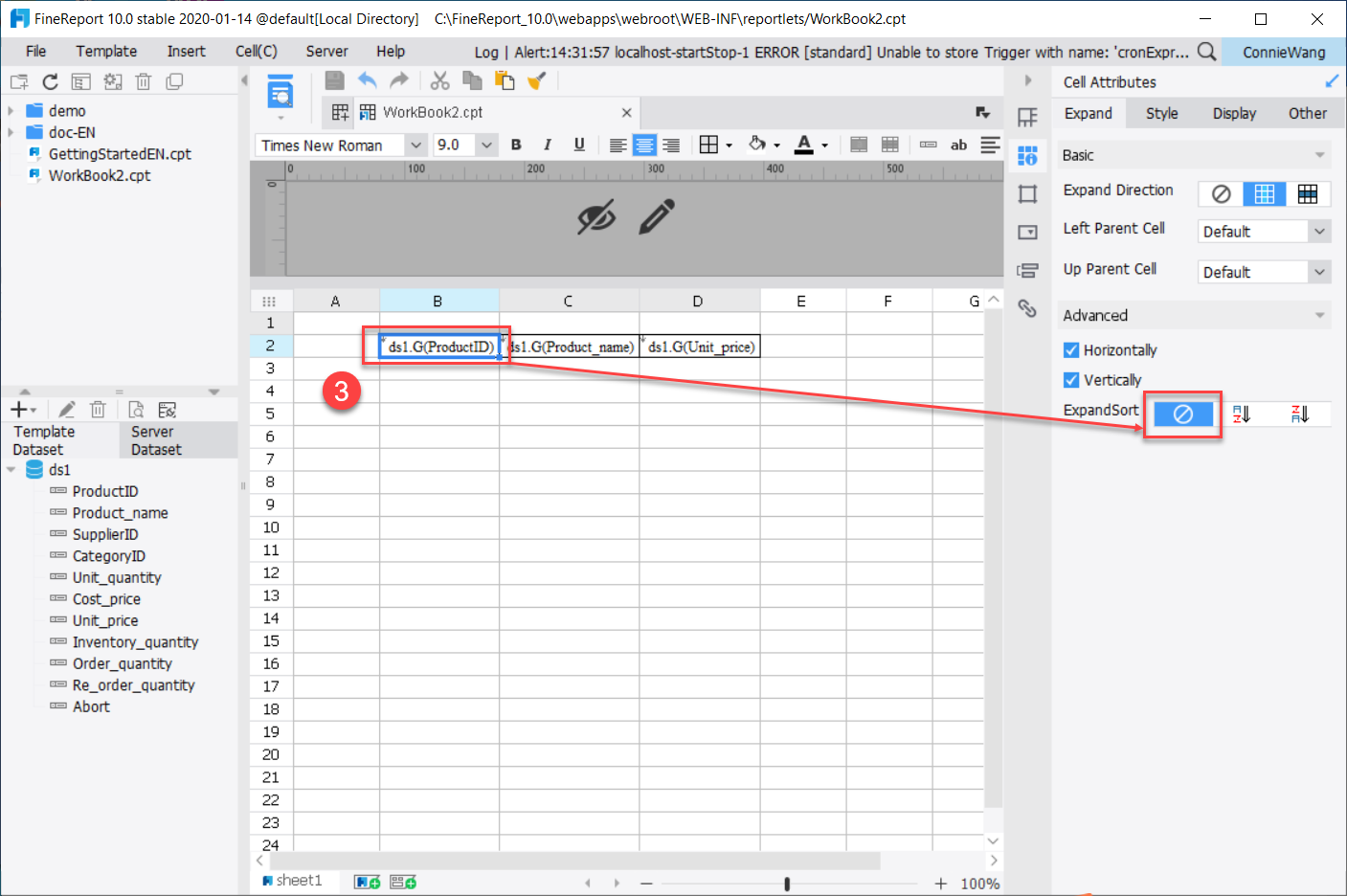Refresh the template directory tree
The width and height of the screenshot is (1347, 896).
pos(50,81)
